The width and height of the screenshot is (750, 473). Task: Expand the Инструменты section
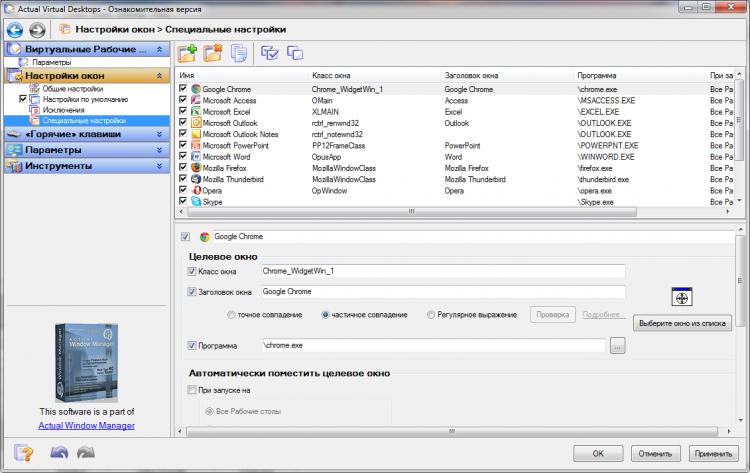tap(159, 166)
